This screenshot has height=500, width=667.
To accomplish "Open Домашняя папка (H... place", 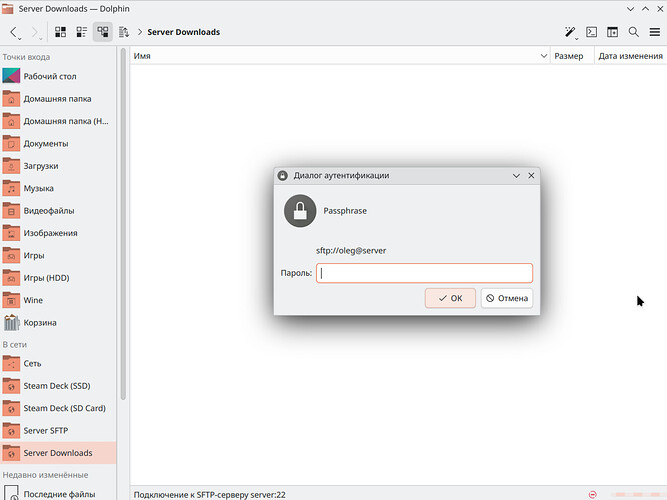I will pyautogui.click(x=58, y=121).
